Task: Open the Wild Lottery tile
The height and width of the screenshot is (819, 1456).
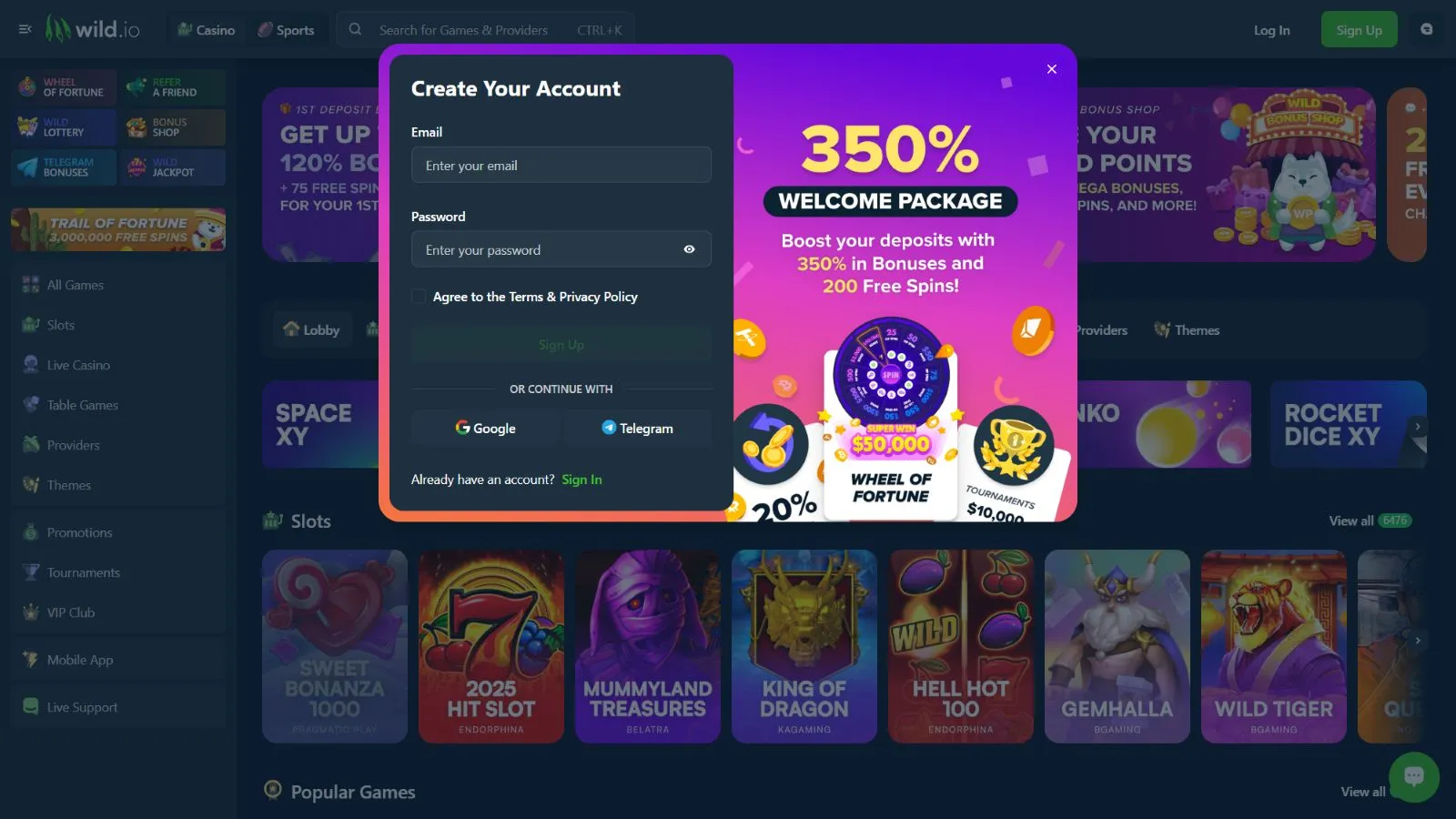Action: point(64,127)
